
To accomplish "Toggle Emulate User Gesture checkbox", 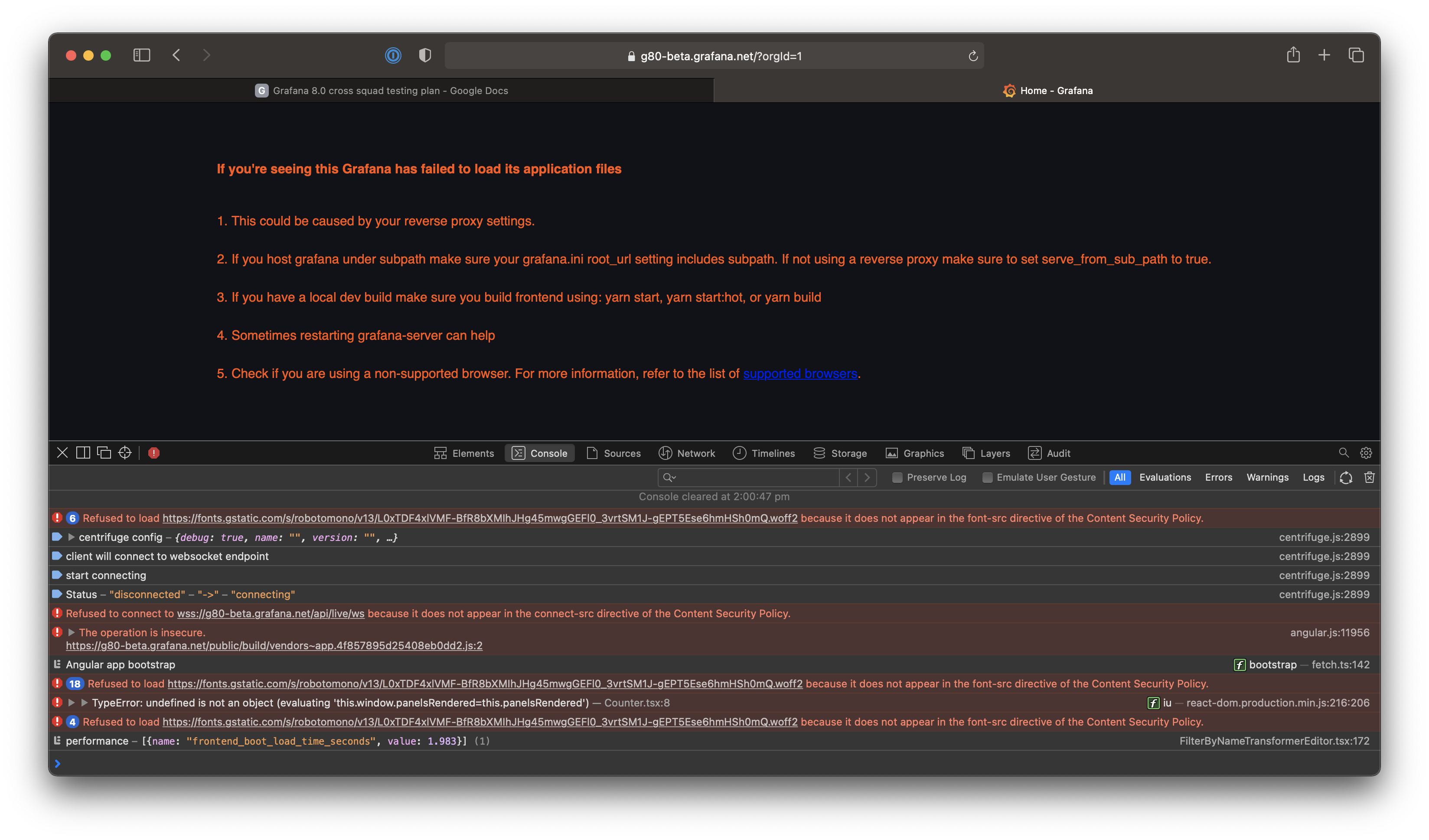I will (987, 477).
